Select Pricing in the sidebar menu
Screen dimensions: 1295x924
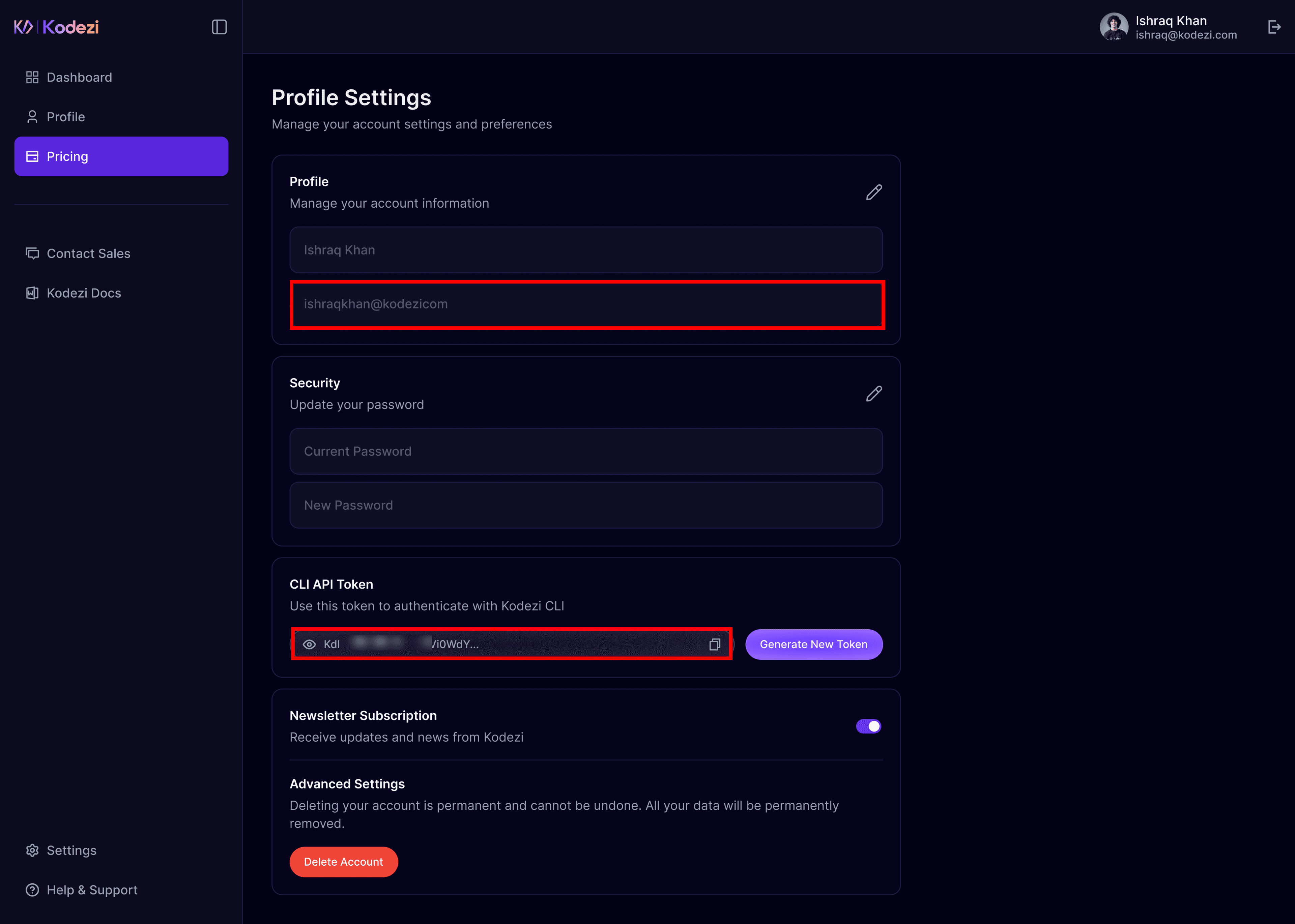[67, 156]
